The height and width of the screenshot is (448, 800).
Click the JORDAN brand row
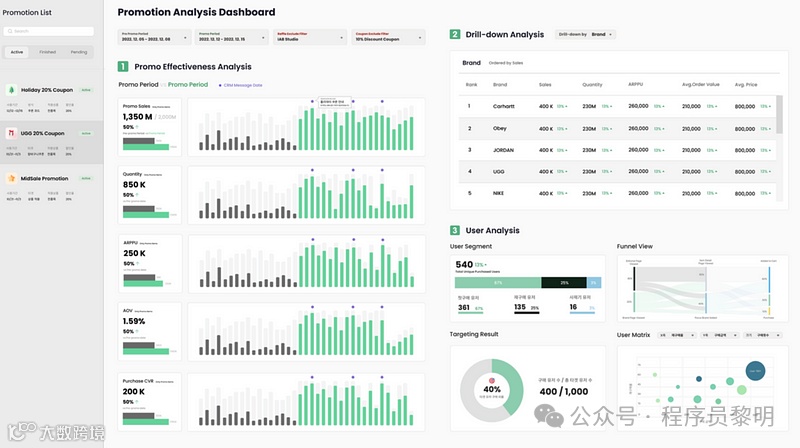click(x=617, y=150)
